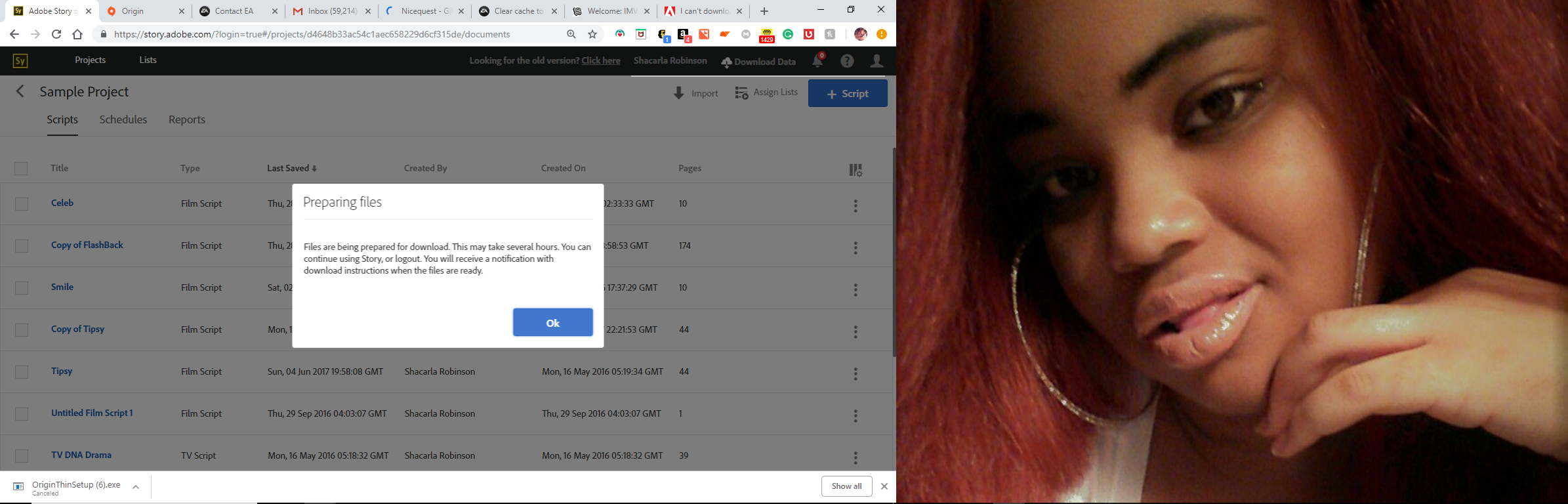Open the notifications bell
This screenshot has height=504, width=1568.
[x=817, y=60]
